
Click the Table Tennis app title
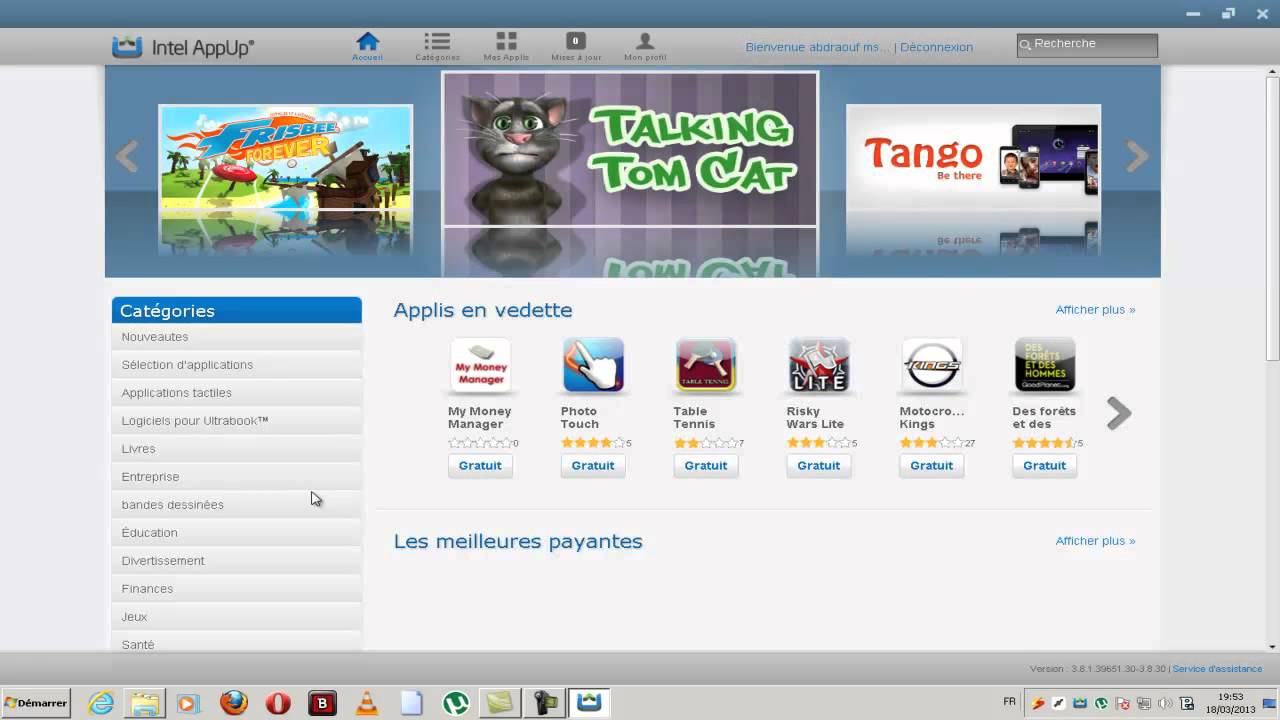click(694, 418)
